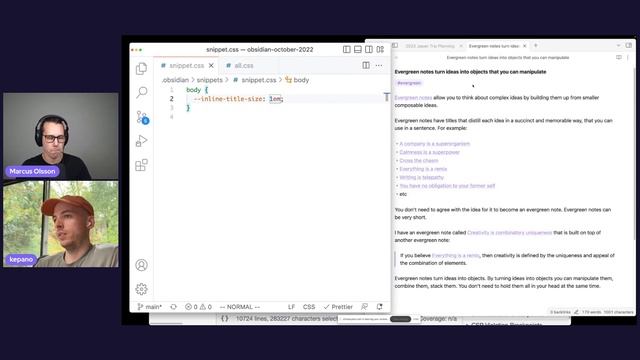Viewport: 640px width, 360px height.
Task: Click the 1em value in editor
Action: 275,99
